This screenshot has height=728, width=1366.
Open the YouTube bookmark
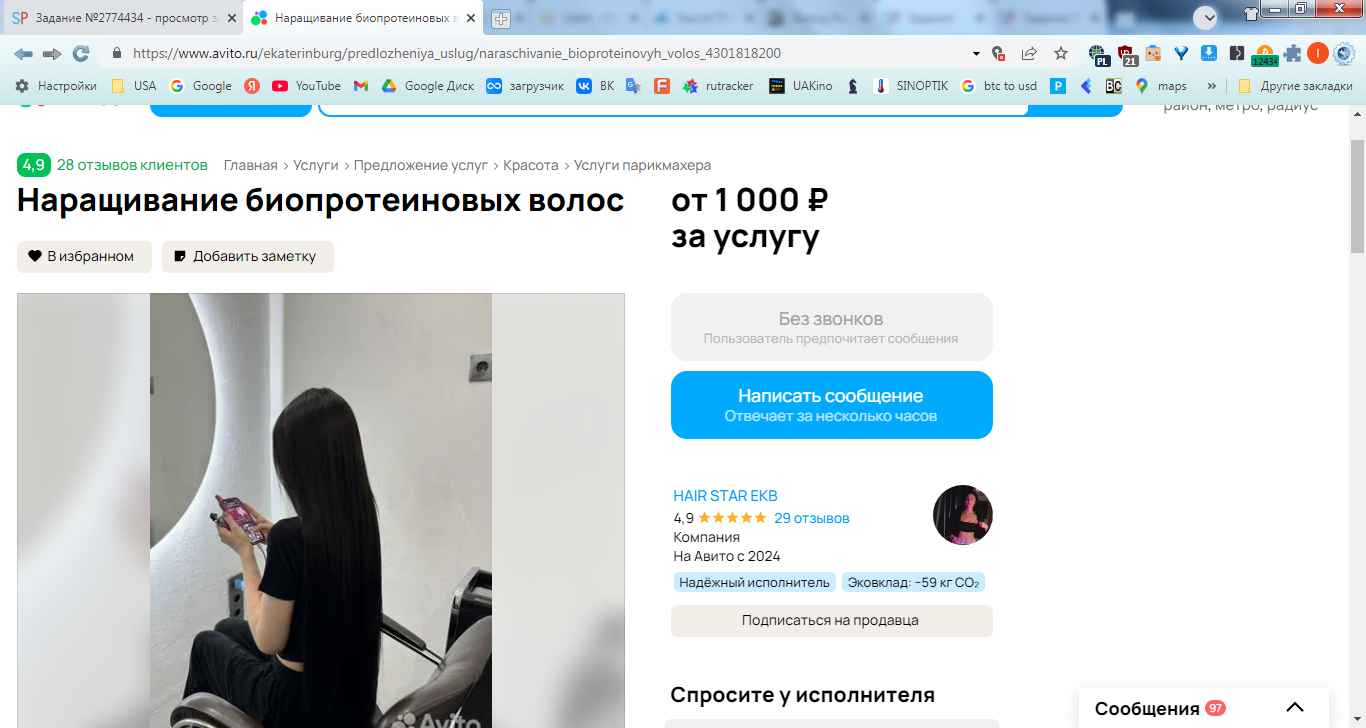(x=306, y=86)
